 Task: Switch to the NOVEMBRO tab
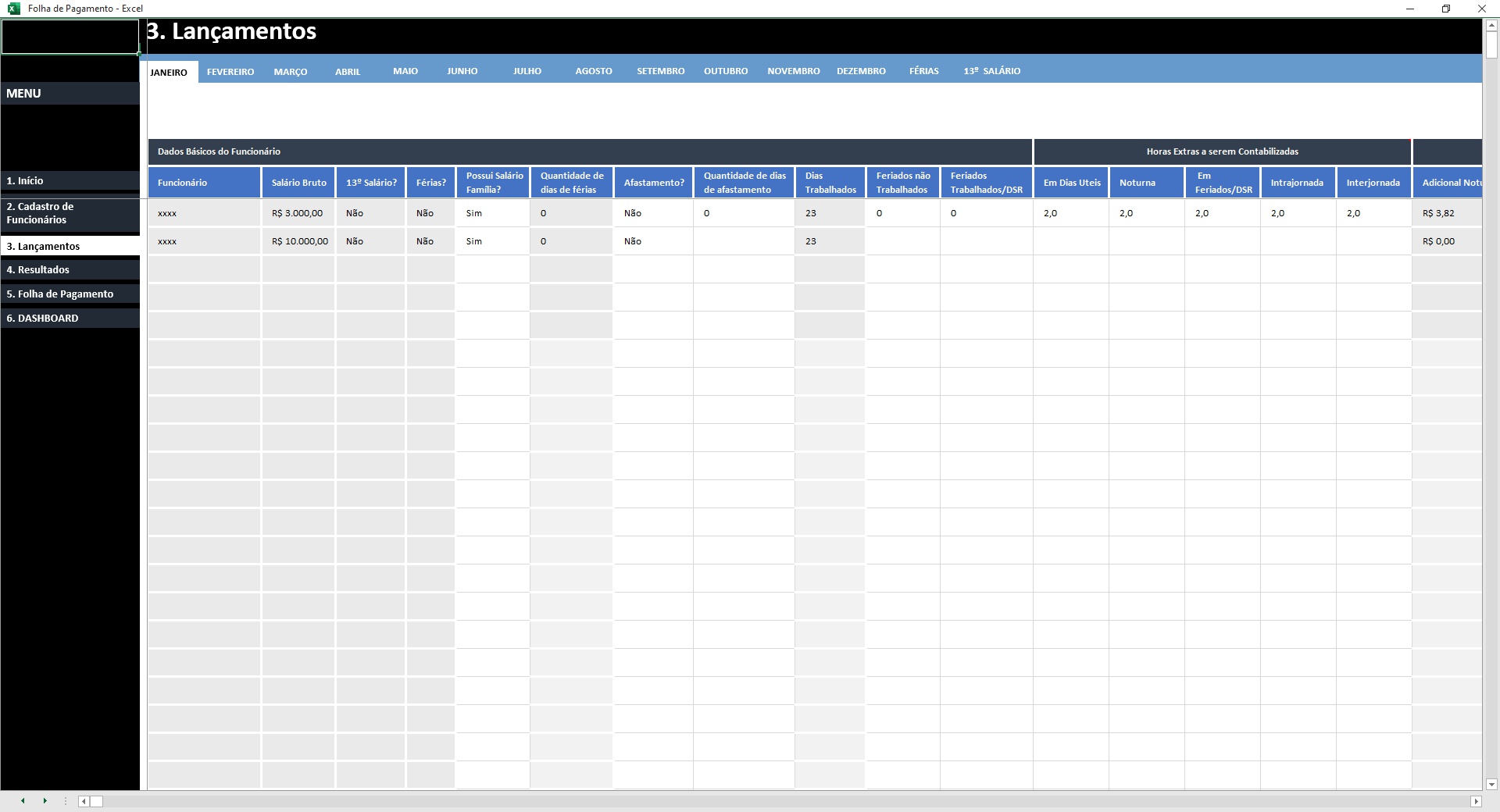click(x=794, y=71)
